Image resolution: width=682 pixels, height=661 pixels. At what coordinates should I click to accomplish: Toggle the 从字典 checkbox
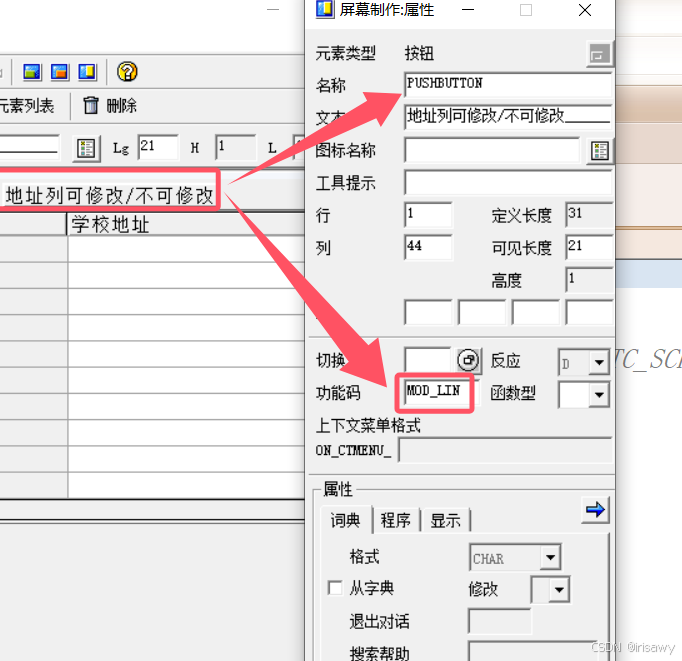point(335,588)
